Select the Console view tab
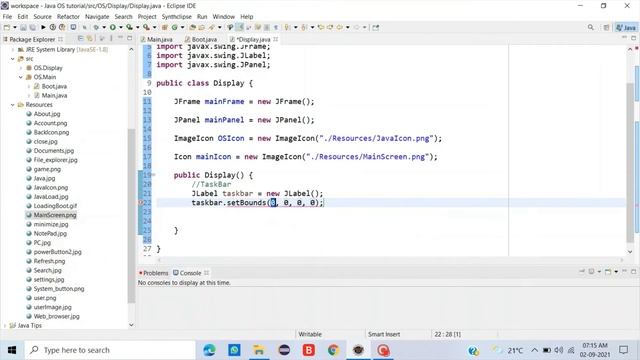This screenshot has width=640, height=360. pyautogui.click(x=191, y=273)
